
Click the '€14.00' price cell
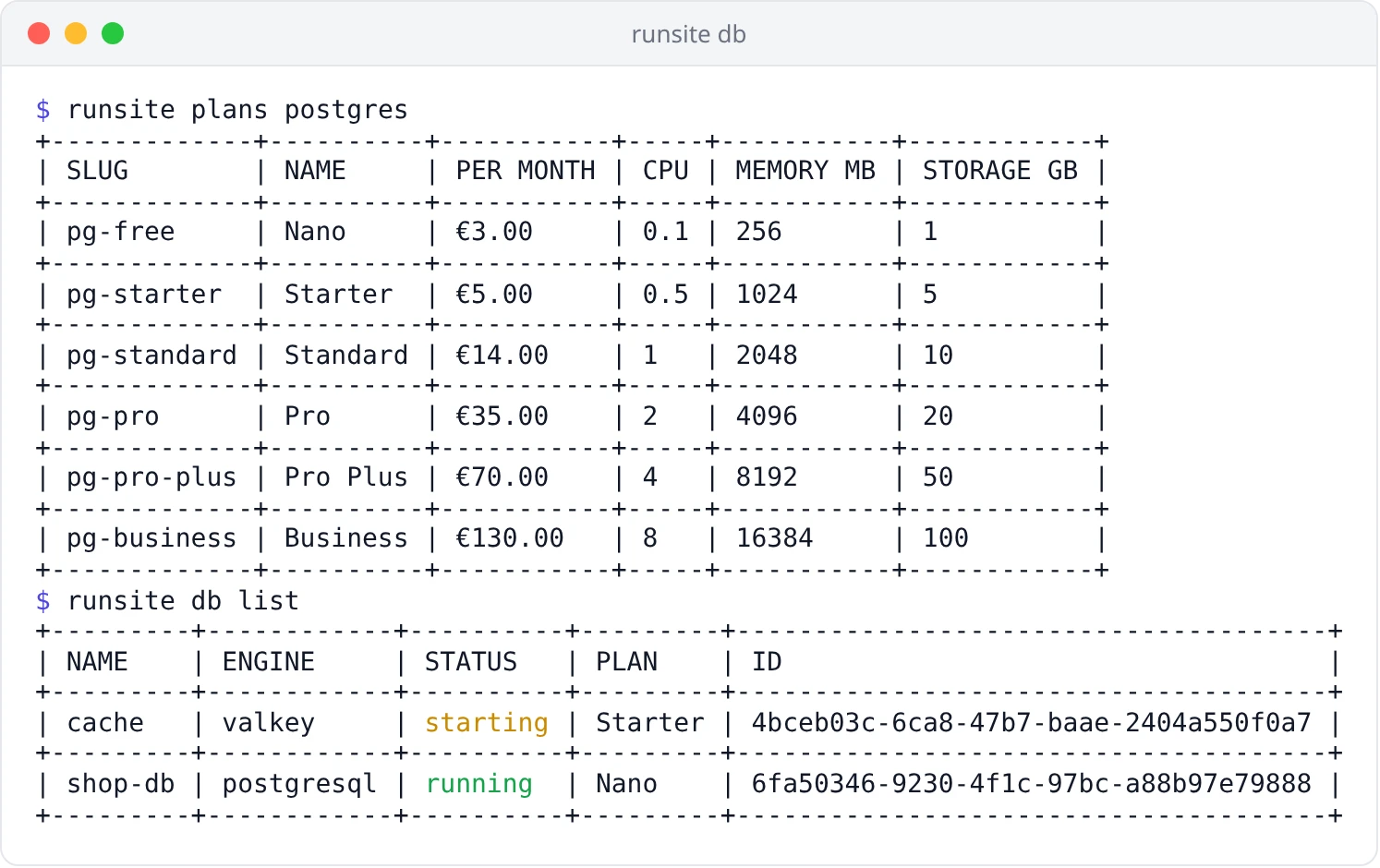(502, 356)
